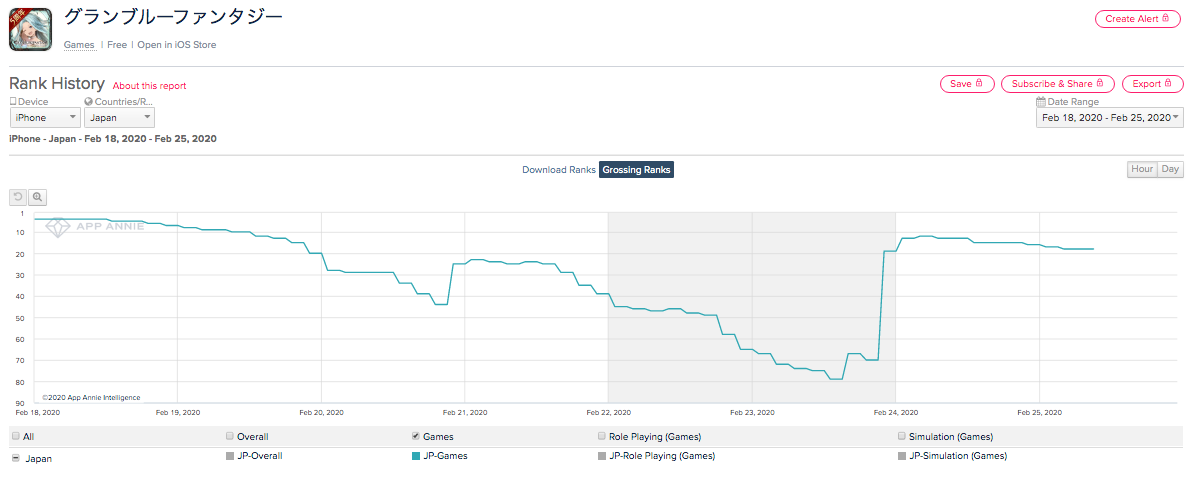This screenshot has height=504, width=1191.
Task: Click the Granblue Fantasy app icon
Action: pyautogui.click(x=30, y=30)
